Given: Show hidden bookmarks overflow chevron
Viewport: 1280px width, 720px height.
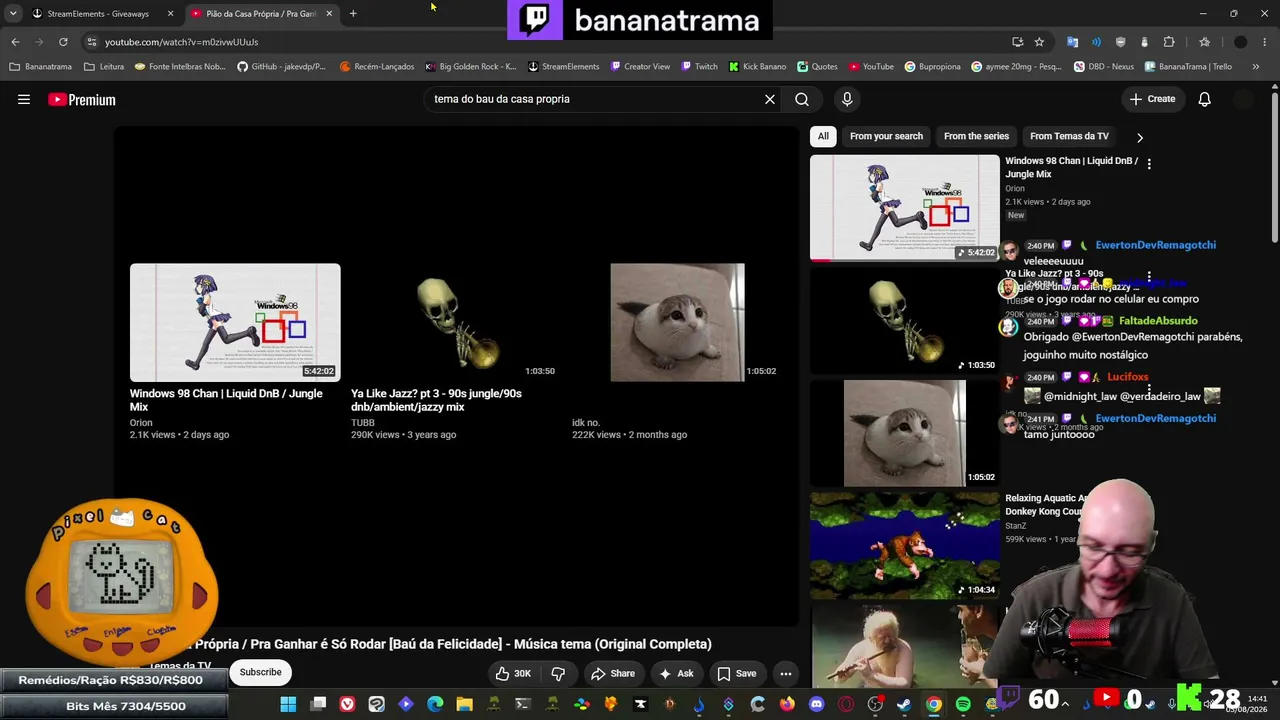Looking at the screenshot, I should (x=1255, y=67).
